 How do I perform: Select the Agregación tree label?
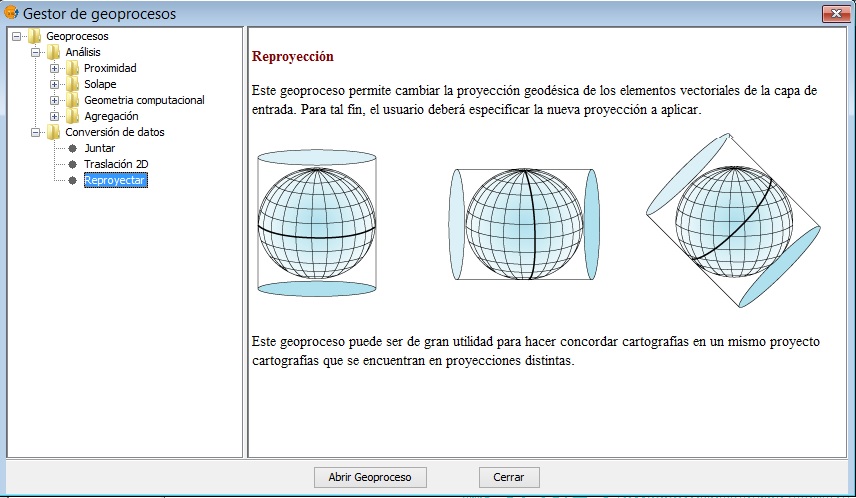111,116
